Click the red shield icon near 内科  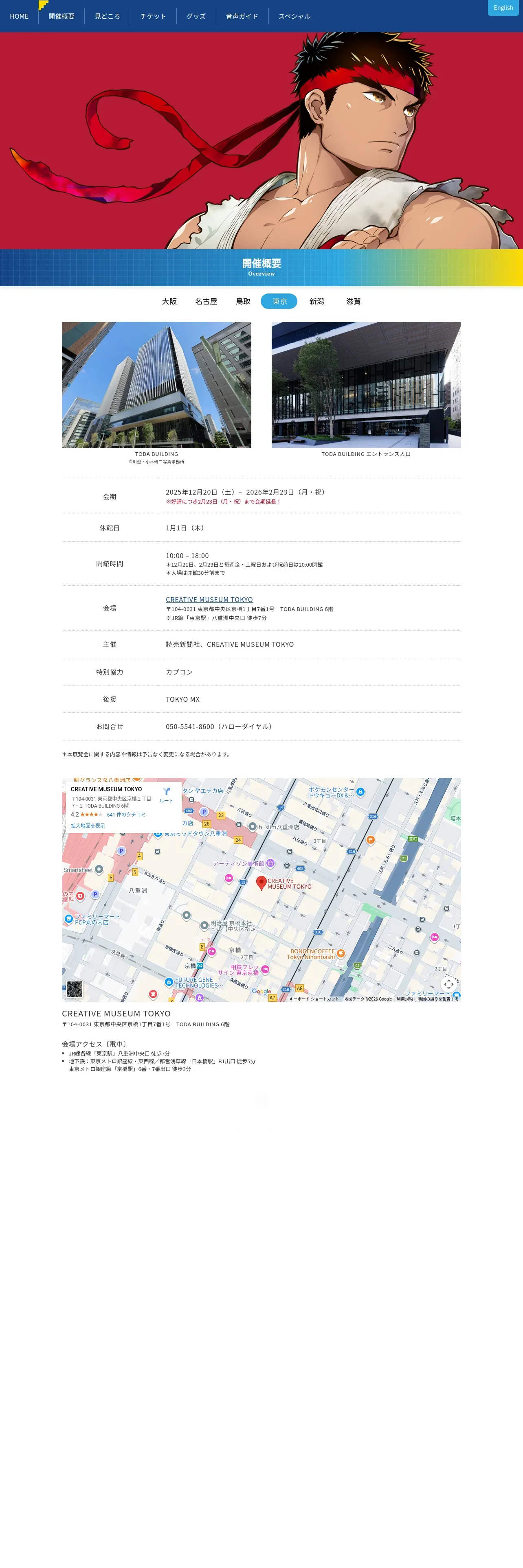(80, 897)
